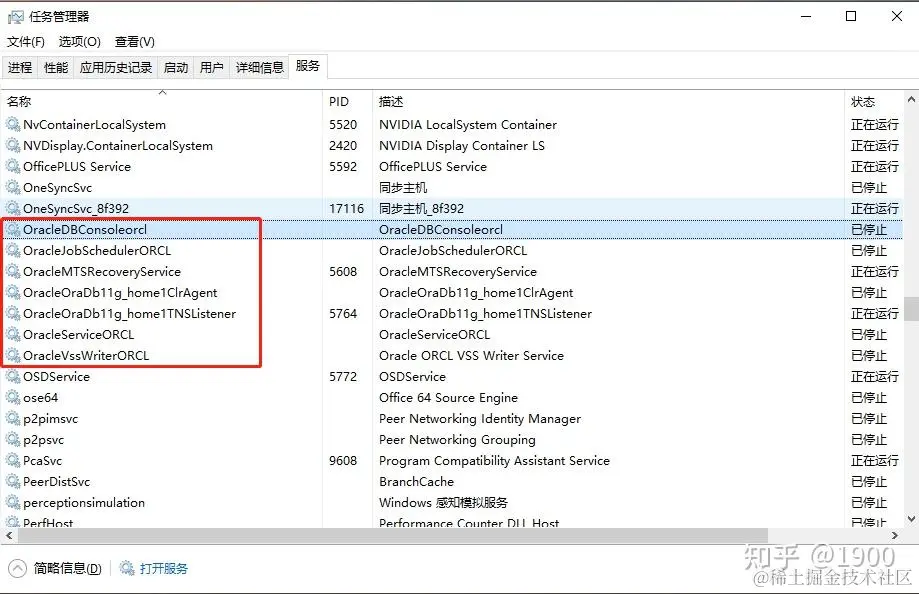This screenshot has width=919, height=594.
Task: Click the horizontal scrollbar thumb
Action: [x=393, y=535]
